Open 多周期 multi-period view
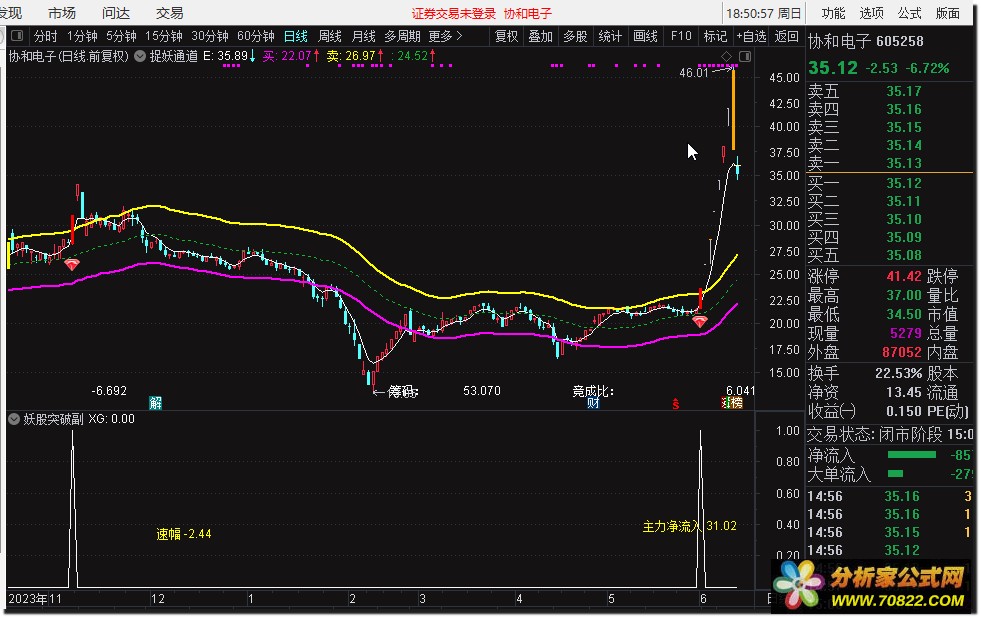 [402, 36]
